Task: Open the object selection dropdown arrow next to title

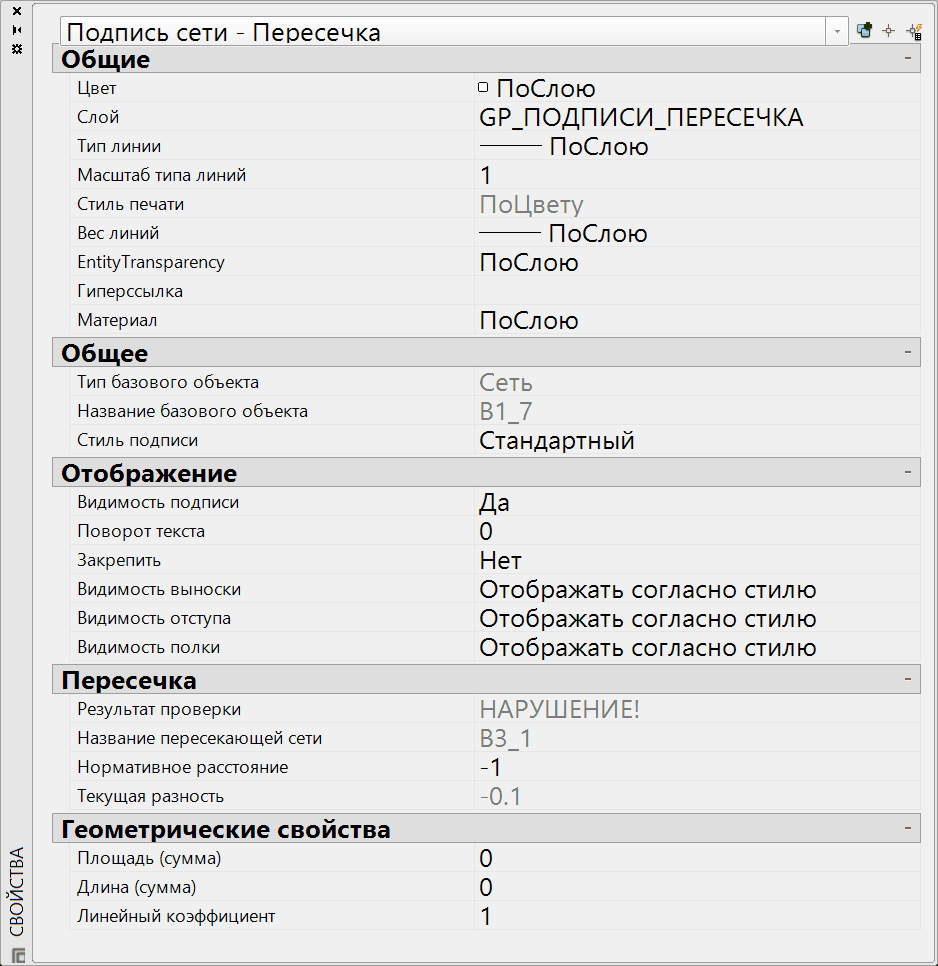Action: click(x=836, y=31)
